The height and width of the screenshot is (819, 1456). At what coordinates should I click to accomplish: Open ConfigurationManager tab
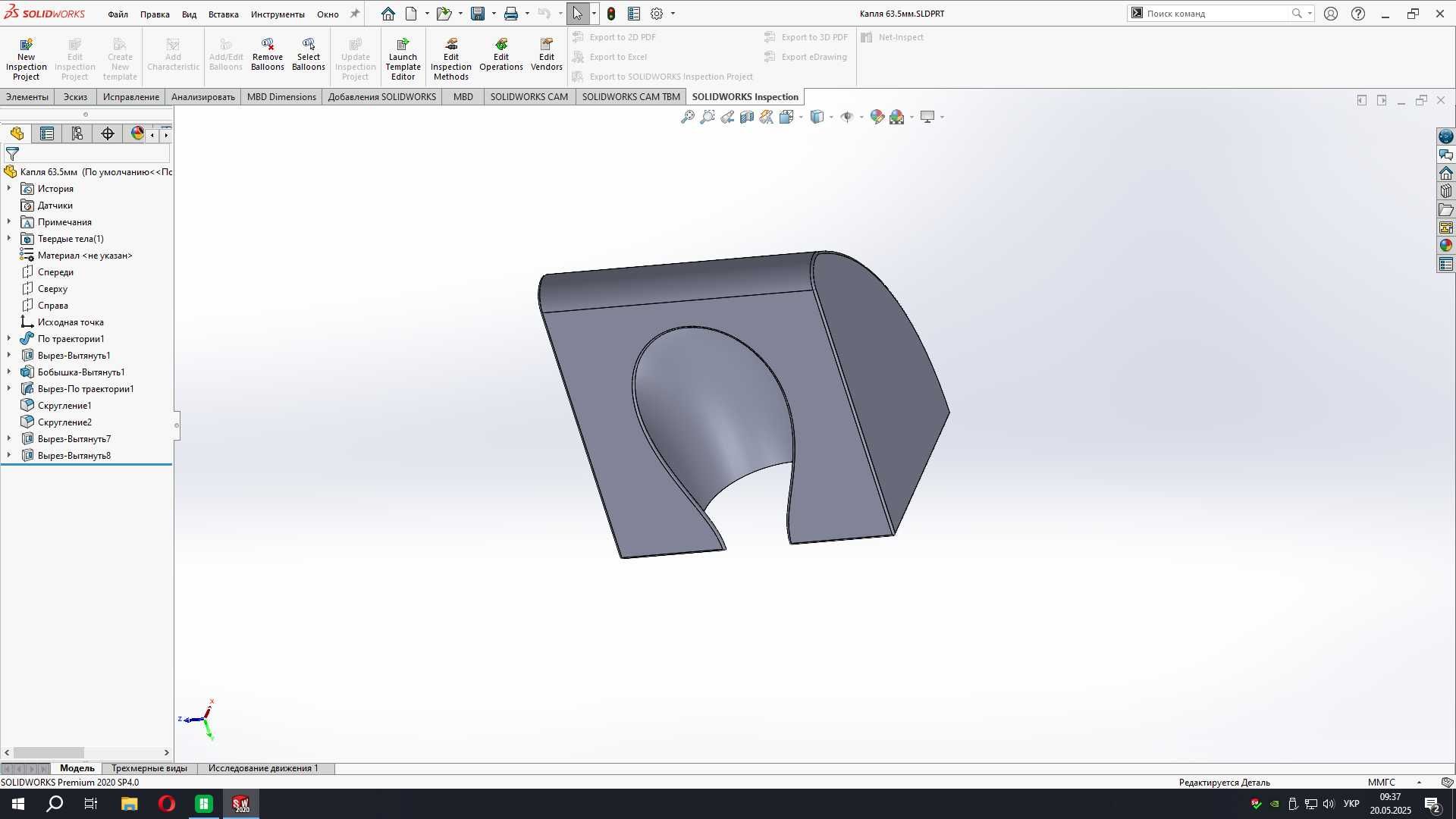tap(77, 134)
